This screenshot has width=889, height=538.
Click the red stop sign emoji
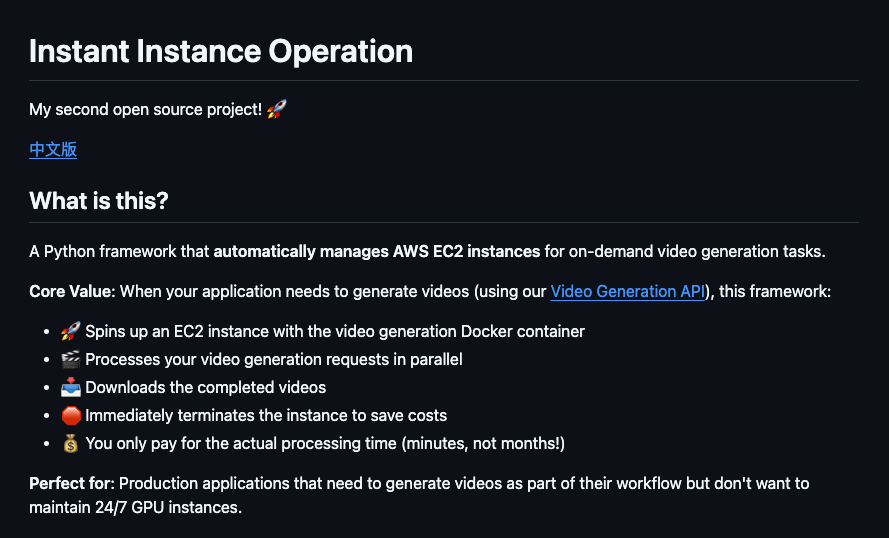tap(71, 416)
